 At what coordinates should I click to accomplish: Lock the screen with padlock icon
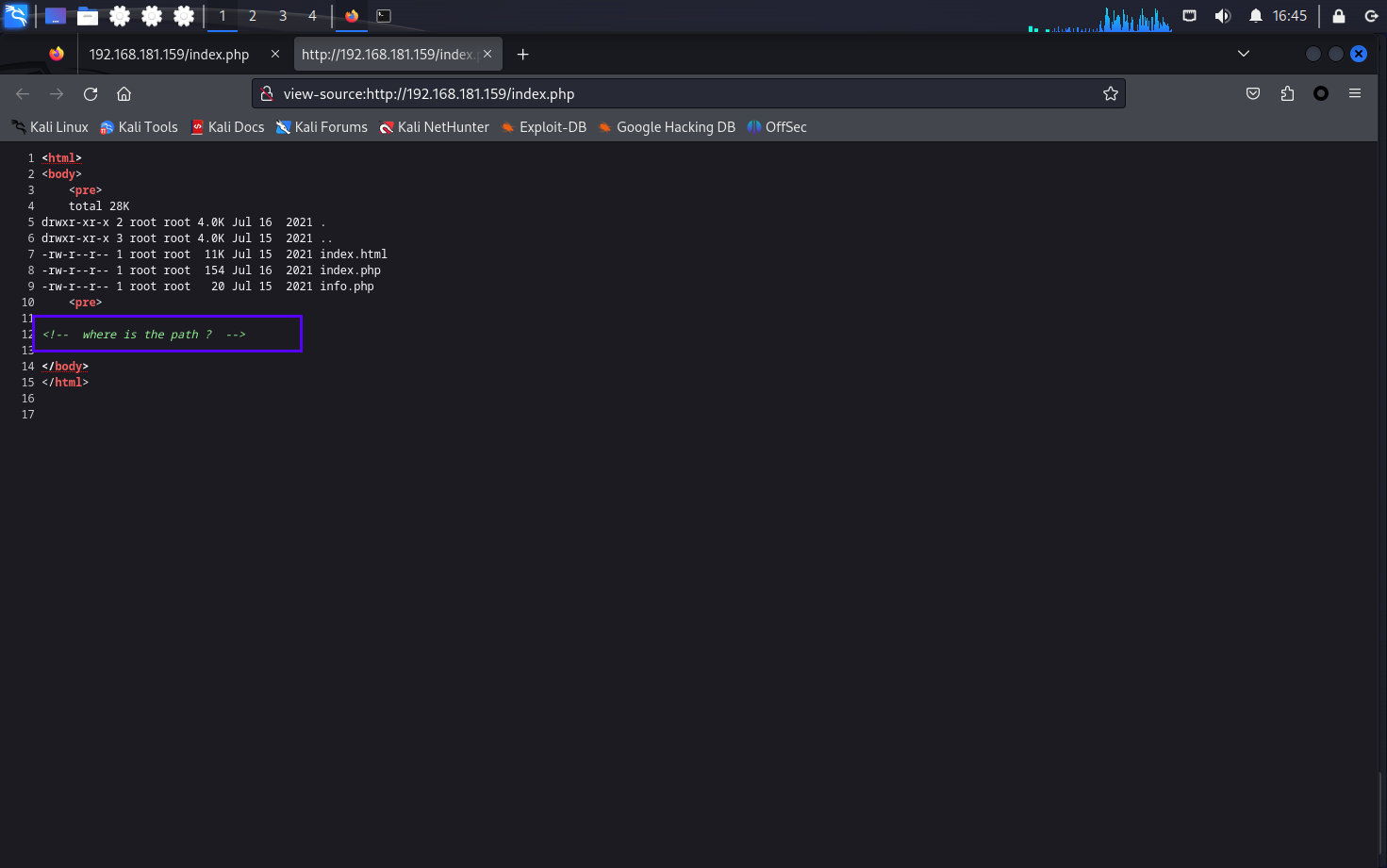(1338, 16)
